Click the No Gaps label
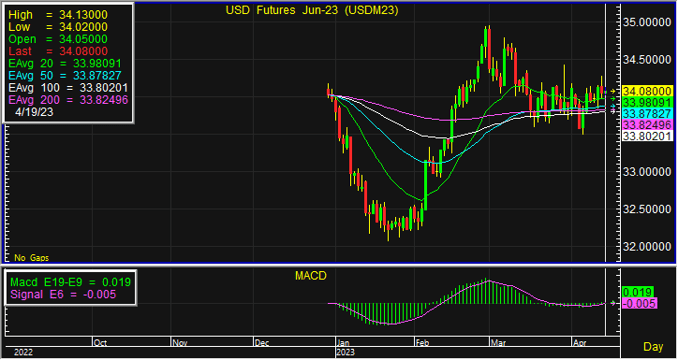Image resolution: width=678 pixels, height=360 pixels. (x=32, y=258)
